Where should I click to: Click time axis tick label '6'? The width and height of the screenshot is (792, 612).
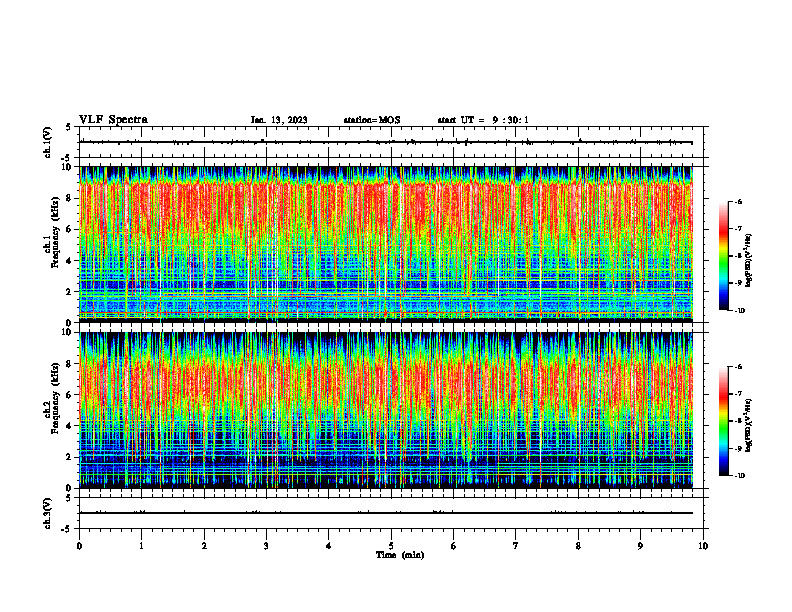(454, 546)
